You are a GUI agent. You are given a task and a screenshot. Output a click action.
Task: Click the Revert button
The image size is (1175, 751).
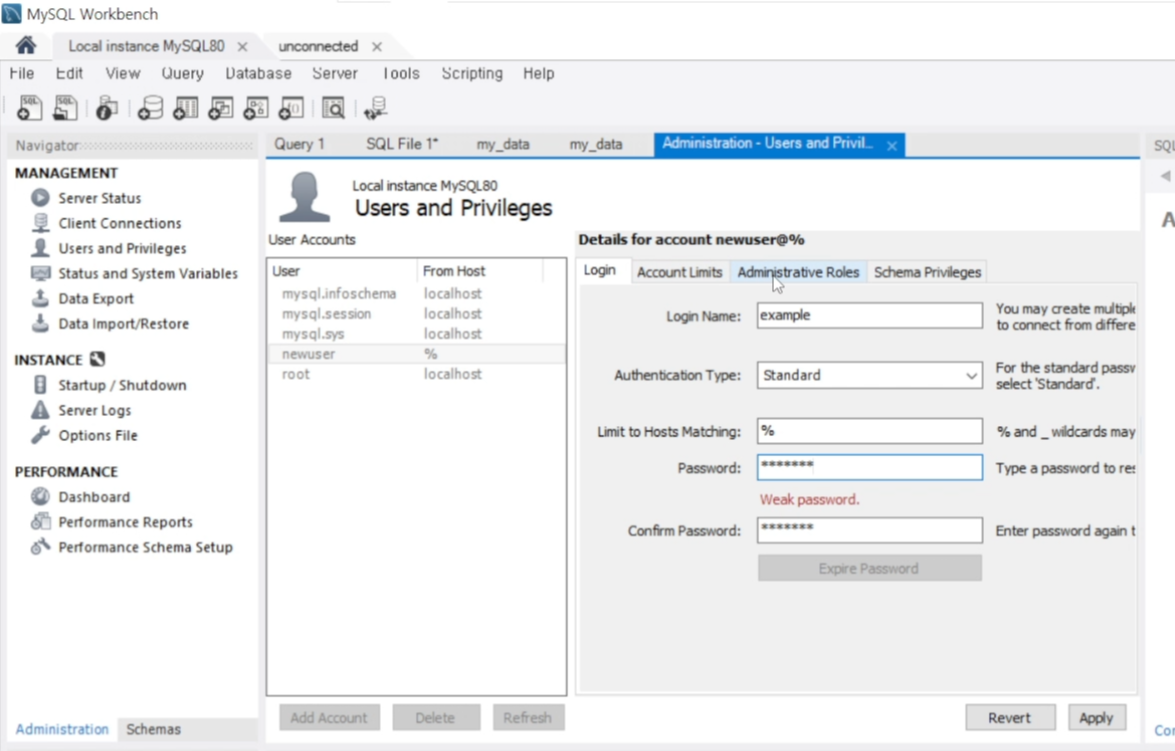(x=1009, y=718)
